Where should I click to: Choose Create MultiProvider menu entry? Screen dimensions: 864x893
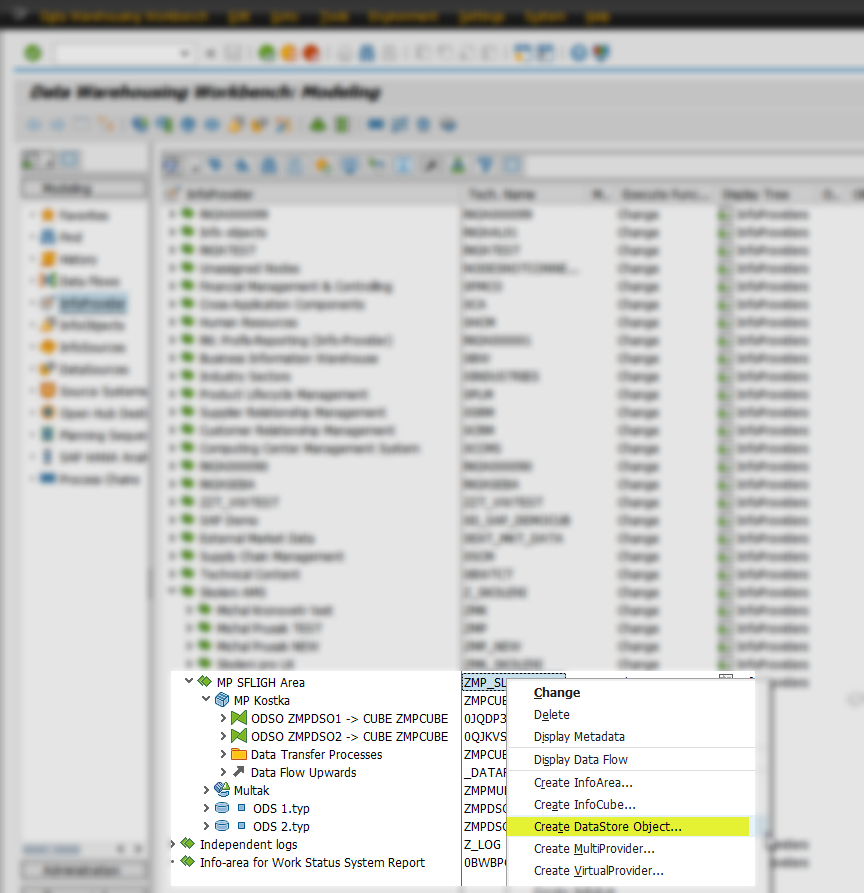(x=594, y=849)
